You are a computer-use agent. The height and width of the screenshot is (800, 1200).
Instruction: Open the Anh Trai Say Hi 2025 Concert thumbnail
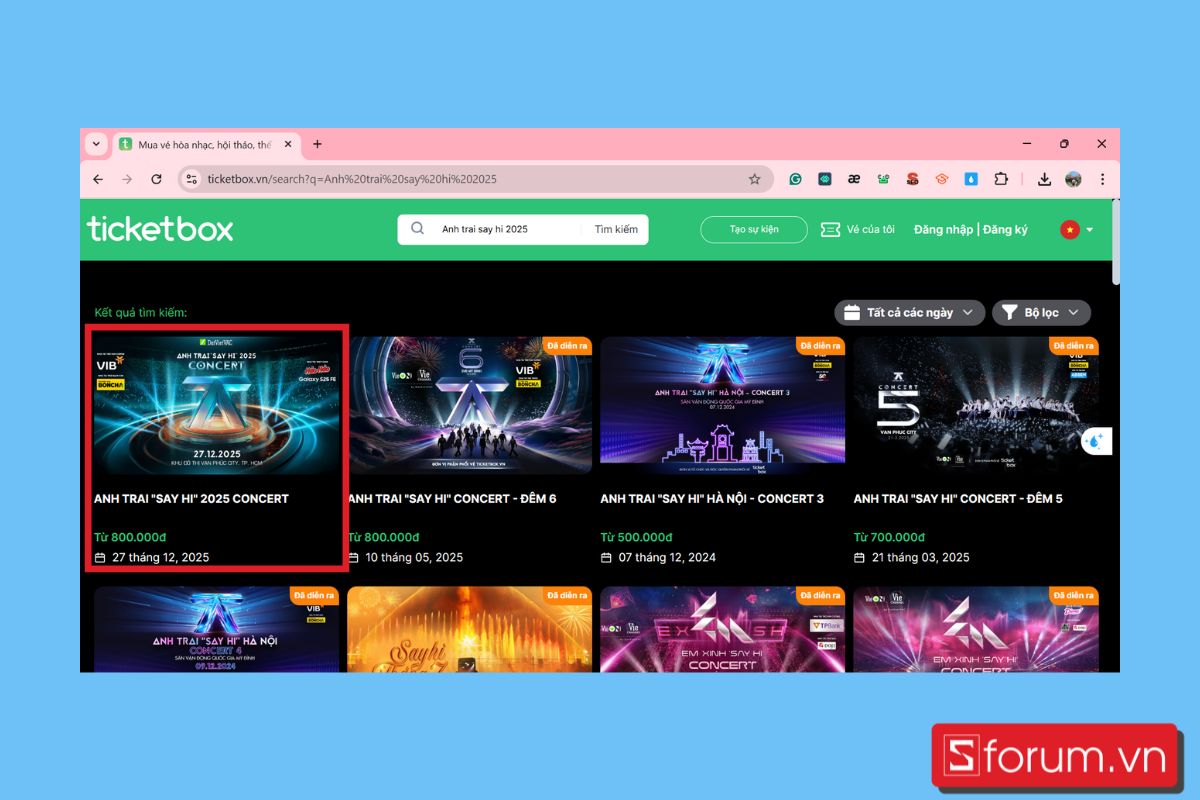click(217, 405)
